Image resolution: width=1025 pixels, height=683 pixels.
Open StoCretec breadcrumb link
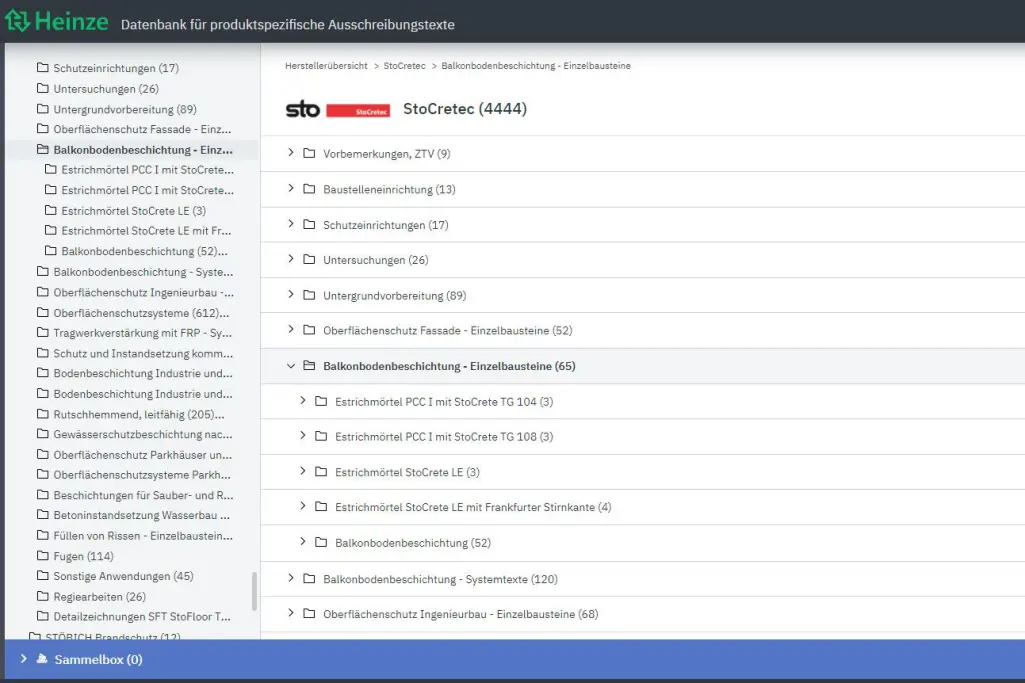click(404, 66)
